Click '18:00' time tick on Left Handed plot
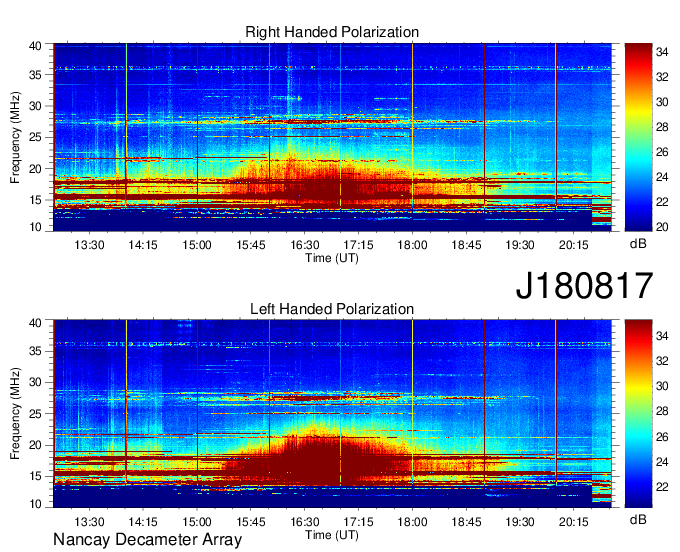This screenshot has width=680, height=552. pyautogui.click(x=412, y=522)
